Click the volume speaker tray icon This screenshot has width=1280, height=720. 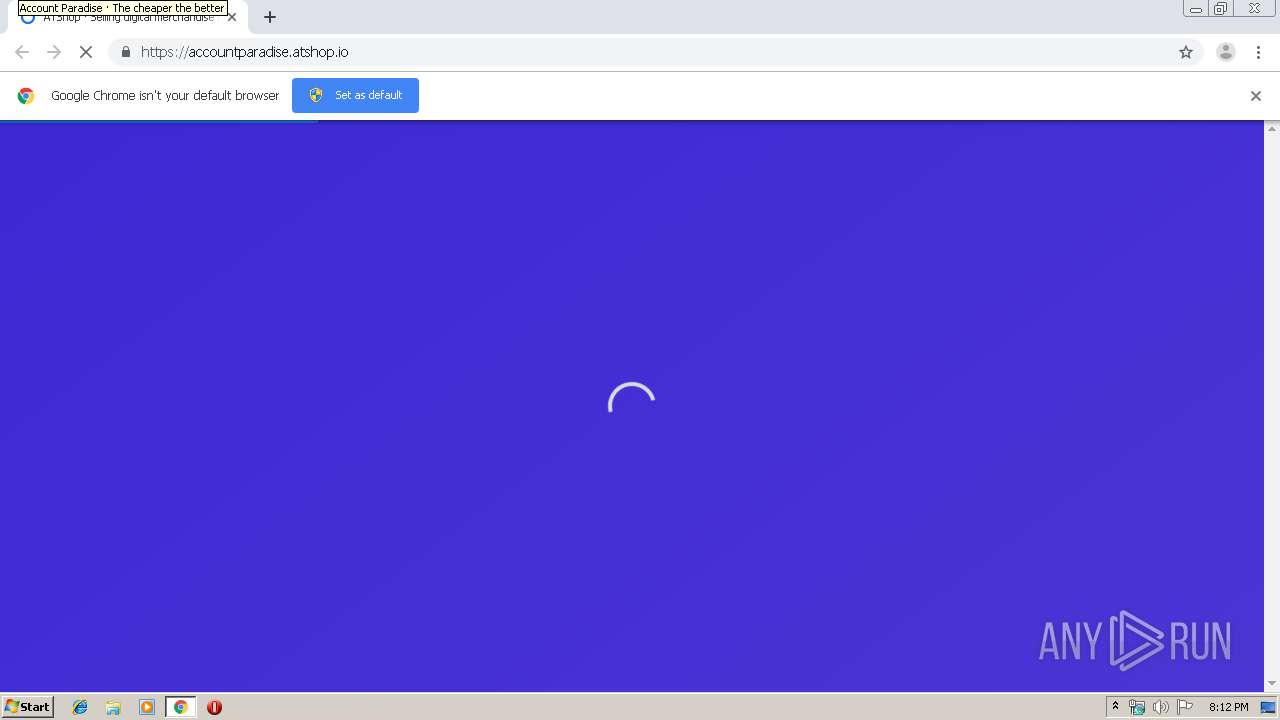(1160, 707)
